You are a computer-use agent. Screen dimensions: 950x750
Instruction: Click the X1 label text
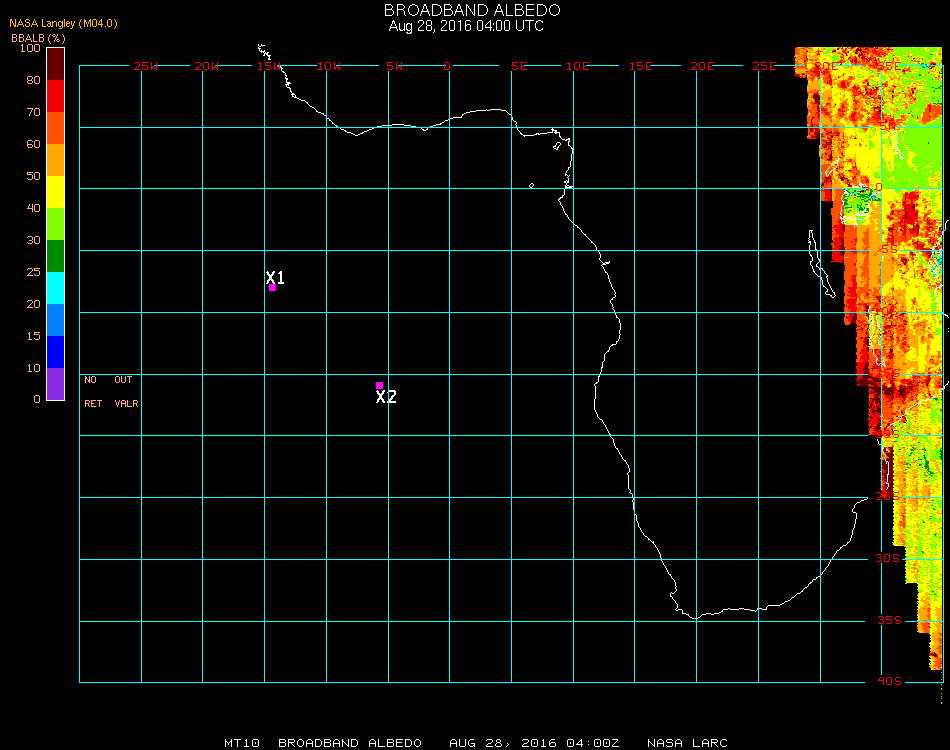[275, 277]
